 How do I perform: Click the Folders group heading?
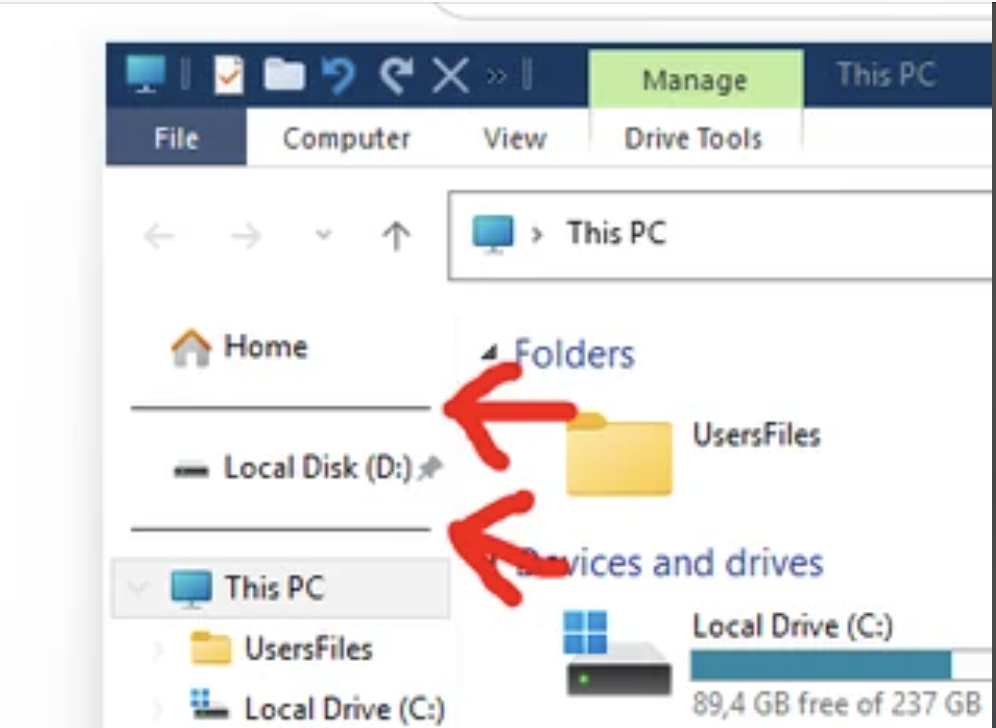pyautogui.click(x=574, y=354)
